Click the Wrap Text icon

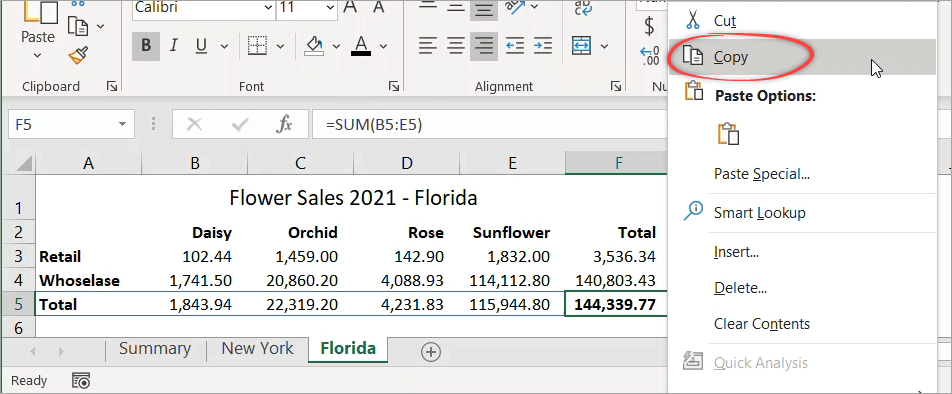coord(584,8)
